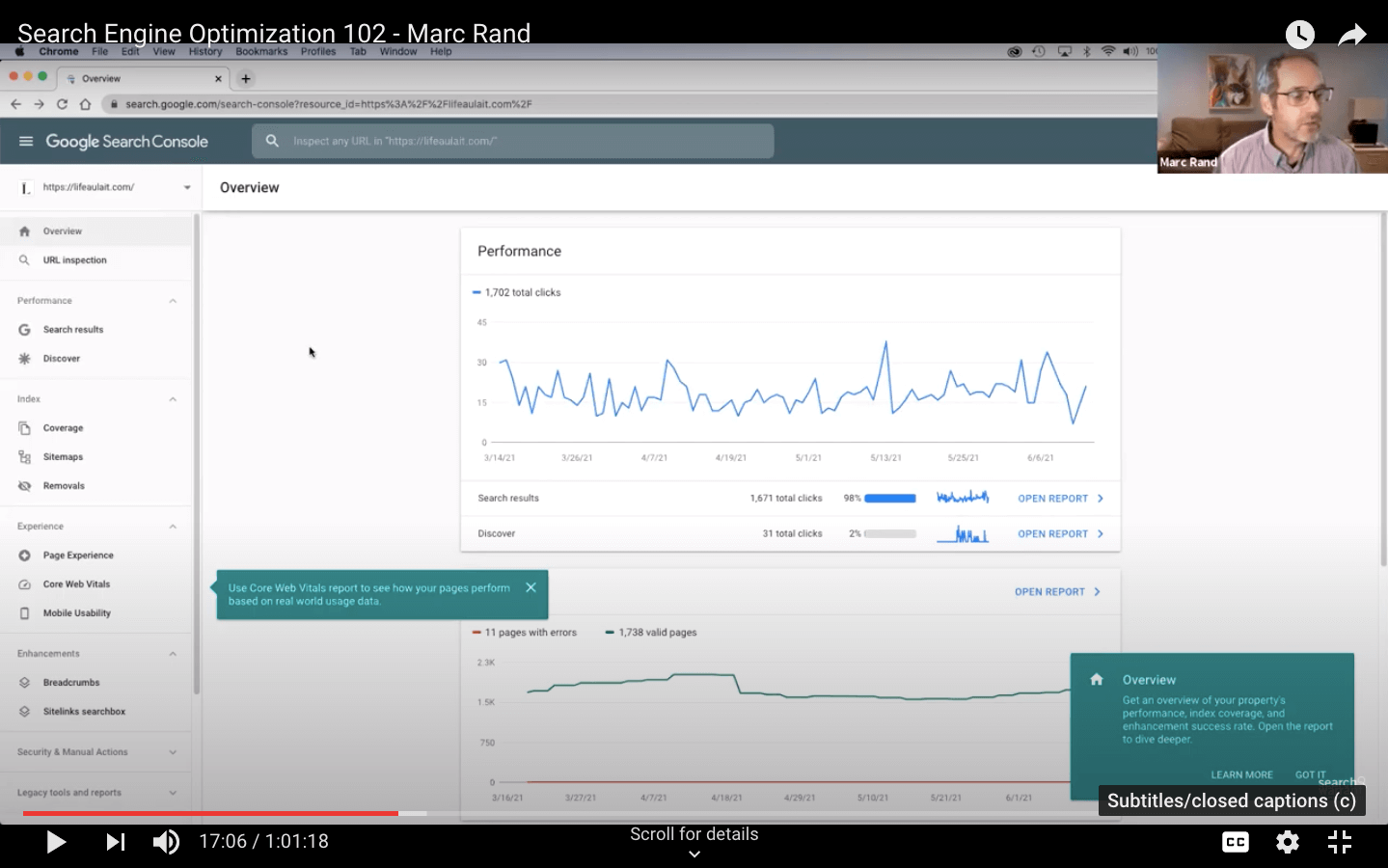Play the video
Image resolution: width=1388 pixels, height=868 pixels.
coord(56,842)
